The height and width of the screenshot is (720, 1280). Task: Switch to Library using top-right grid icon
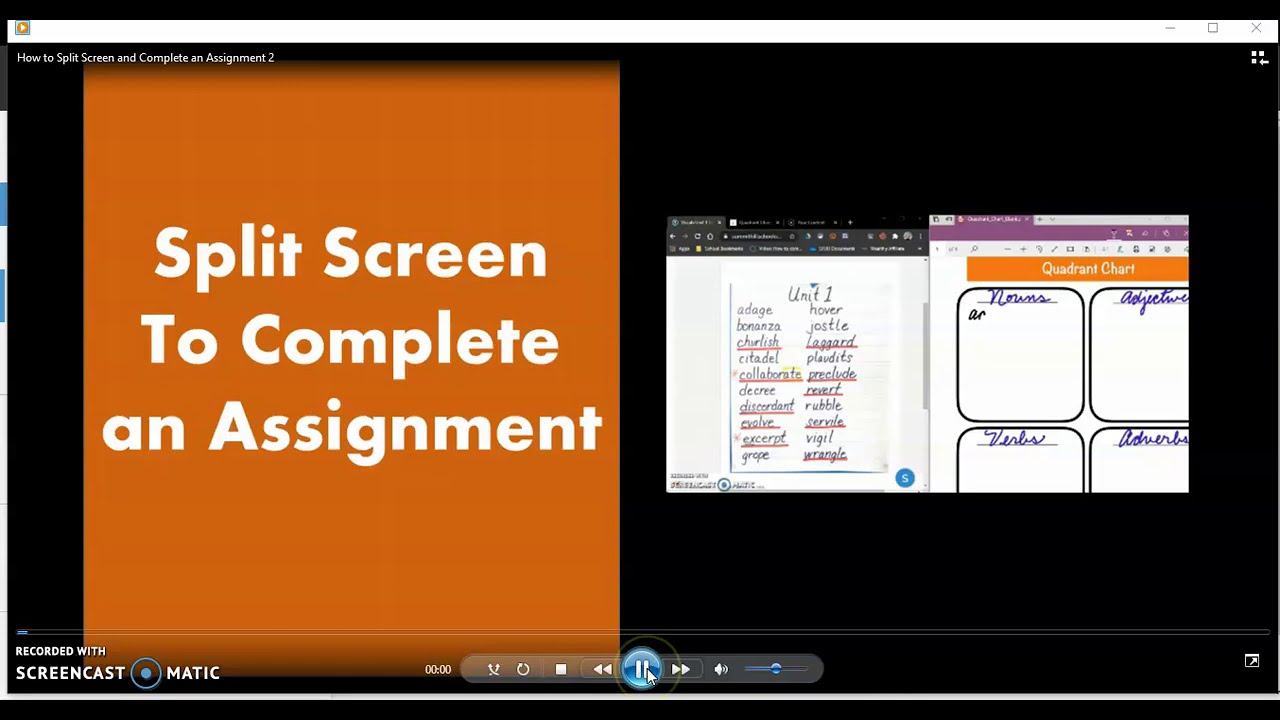point(1260,58)
